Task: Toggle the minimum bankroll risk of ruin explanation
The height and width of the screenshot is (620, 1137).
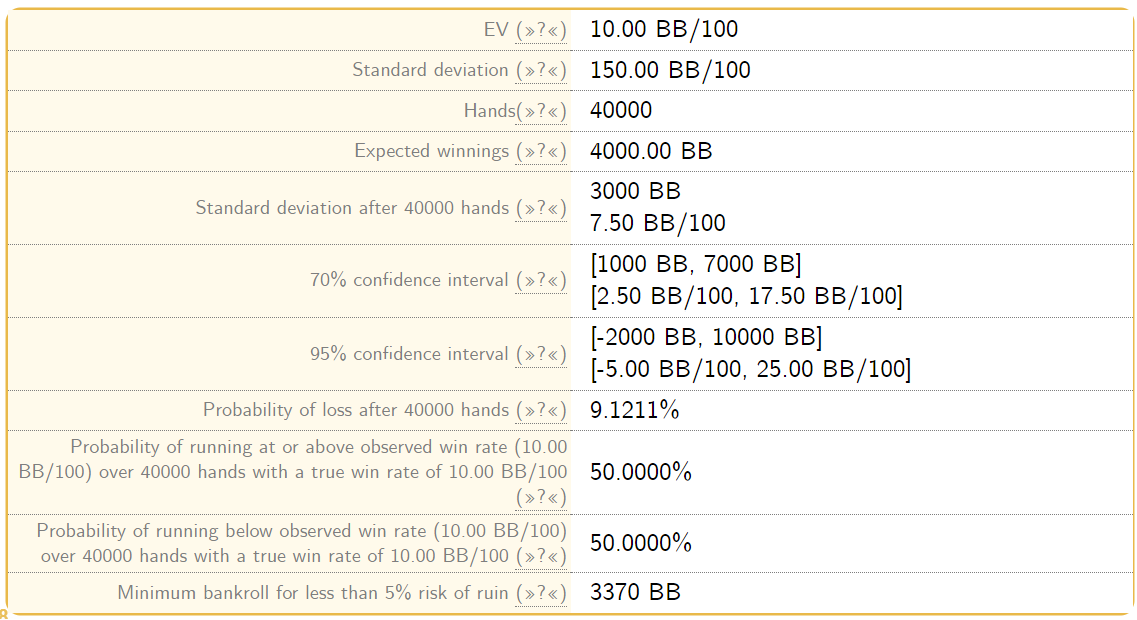Action: coord(541,592)
